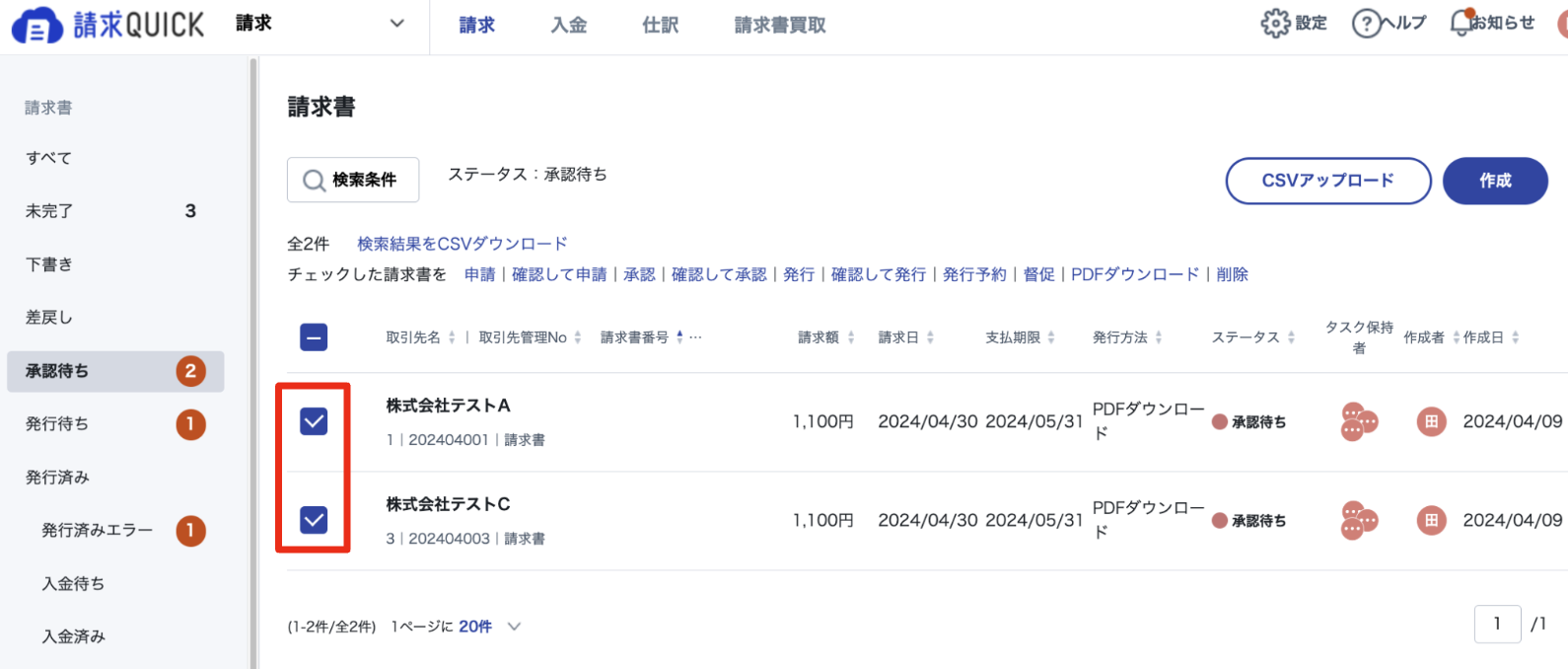The image size is (1568, 669).
Task: Click the 督促 bulk action link
Action: click(x=1038, y=274)
